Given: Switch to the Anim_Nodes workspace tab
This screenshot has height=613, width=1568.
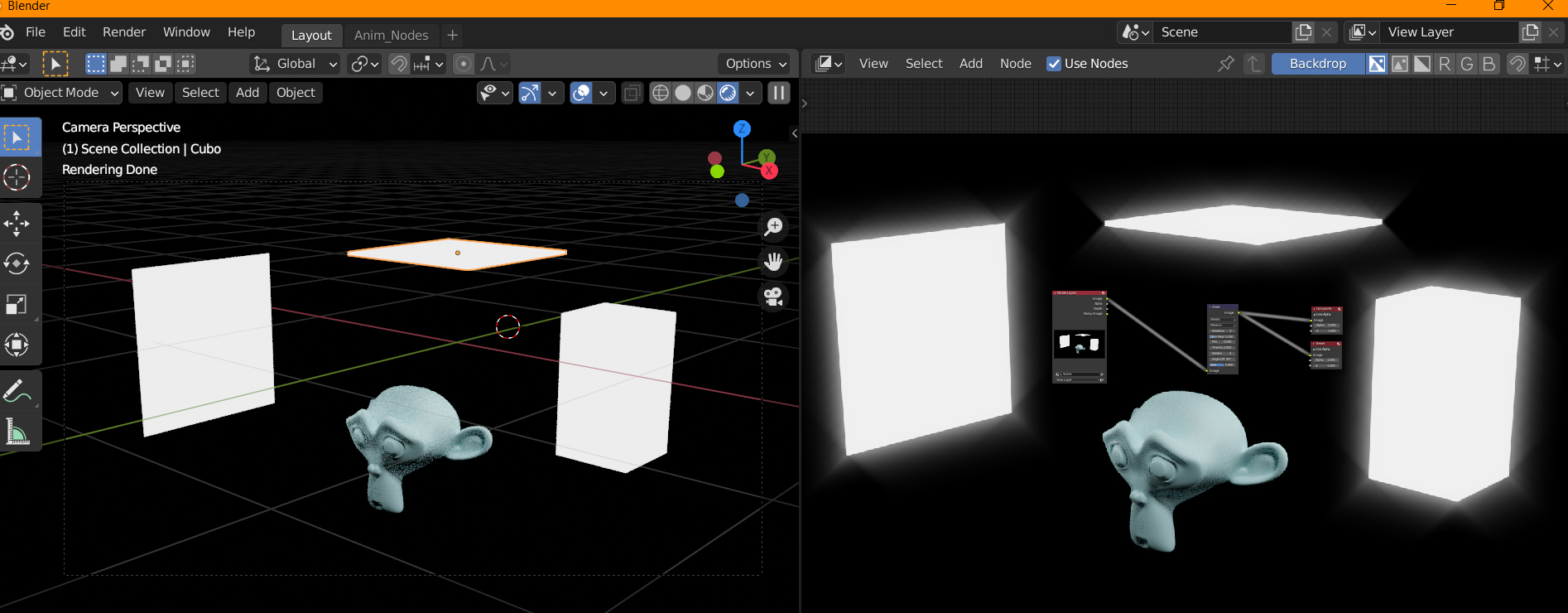Looking at the screenshot, I should [391, 35].
